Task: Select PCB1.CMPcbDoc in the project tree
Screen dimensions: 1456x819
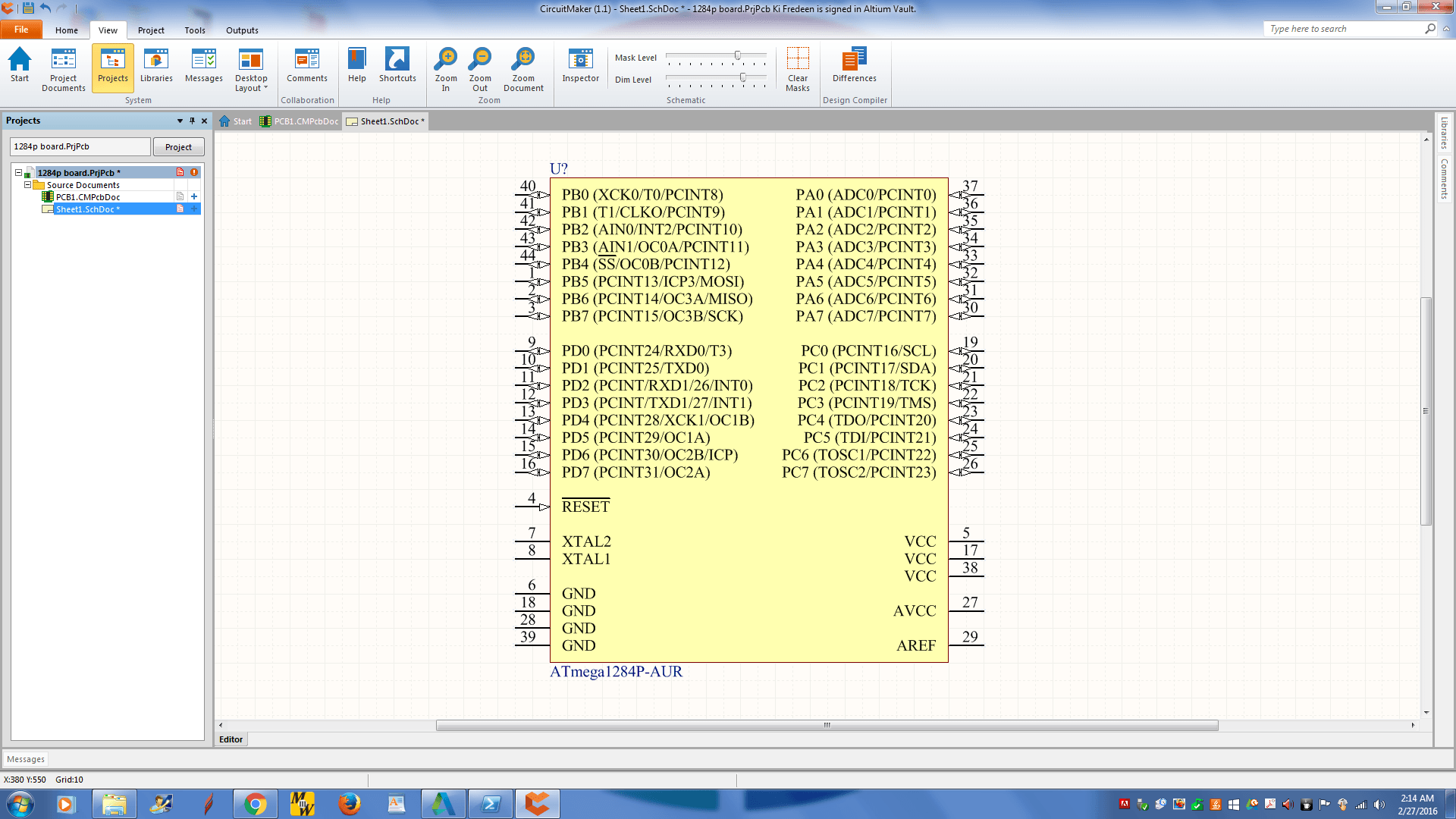Action: [x=88, y=197]
